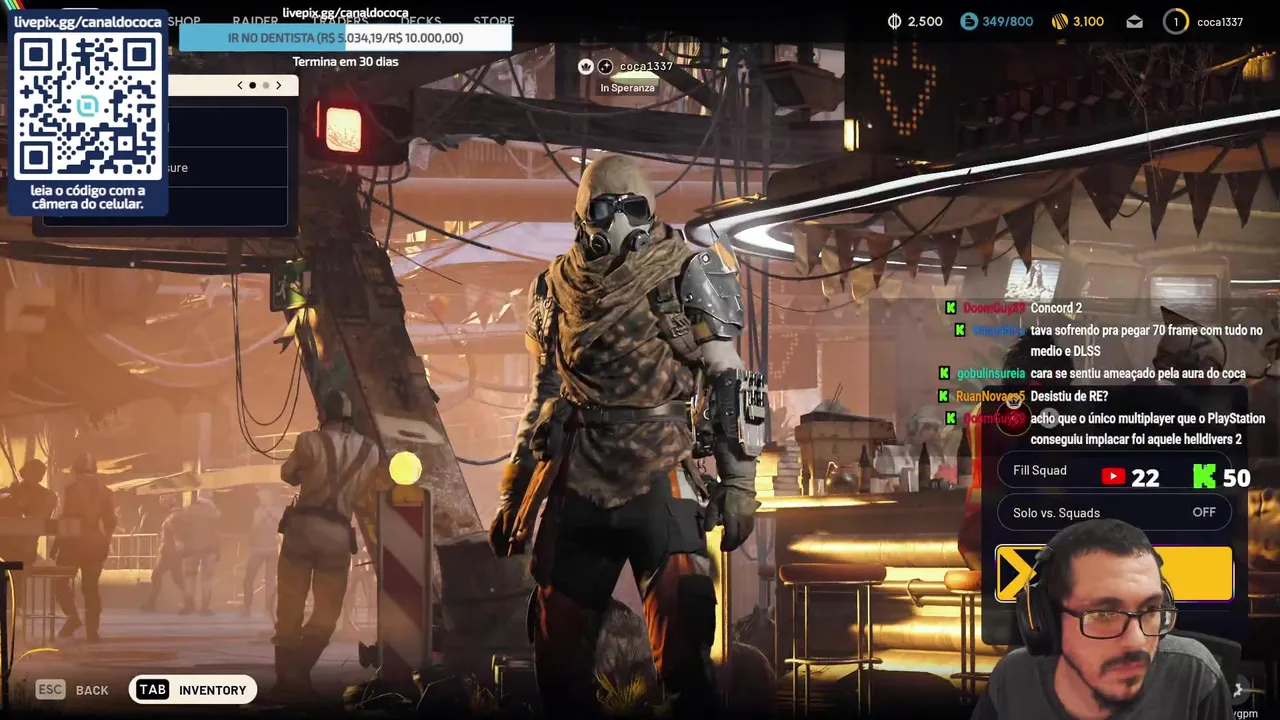This screenshot has height=720, width=1280.
Task: Select the first page dot indicator
Action: [252, 85]
